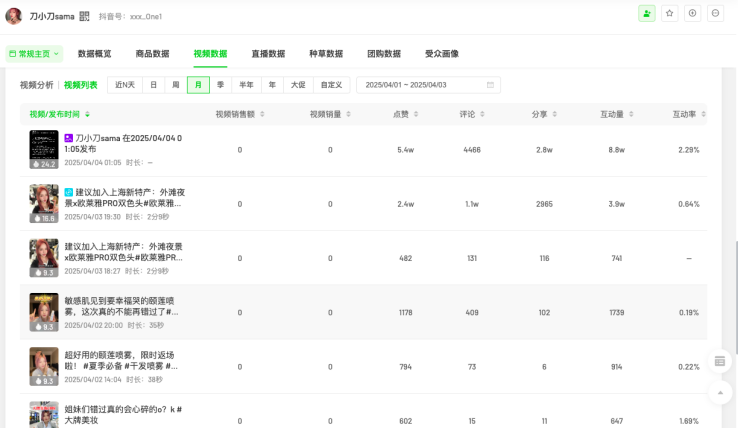Viewport: 738px width, 428px height.
Task: Select the 年 time range
Action: tap(272, 85)
